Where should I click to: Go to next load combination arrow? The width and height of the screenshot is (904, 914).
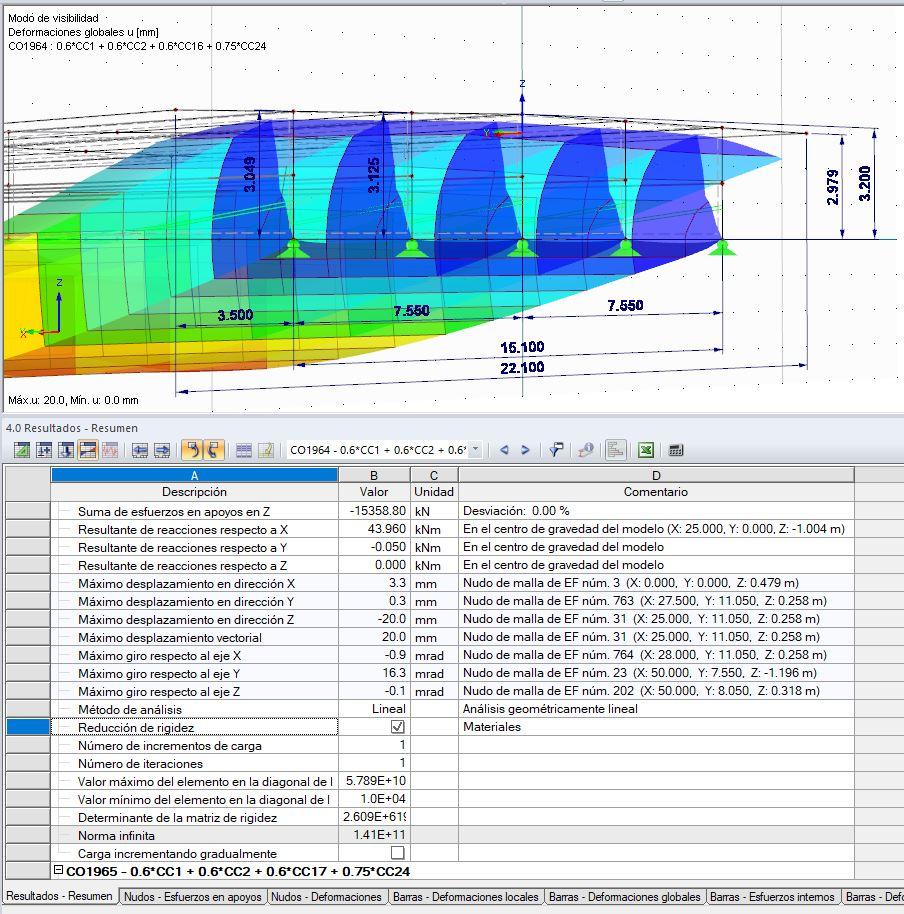coord(525,450)
